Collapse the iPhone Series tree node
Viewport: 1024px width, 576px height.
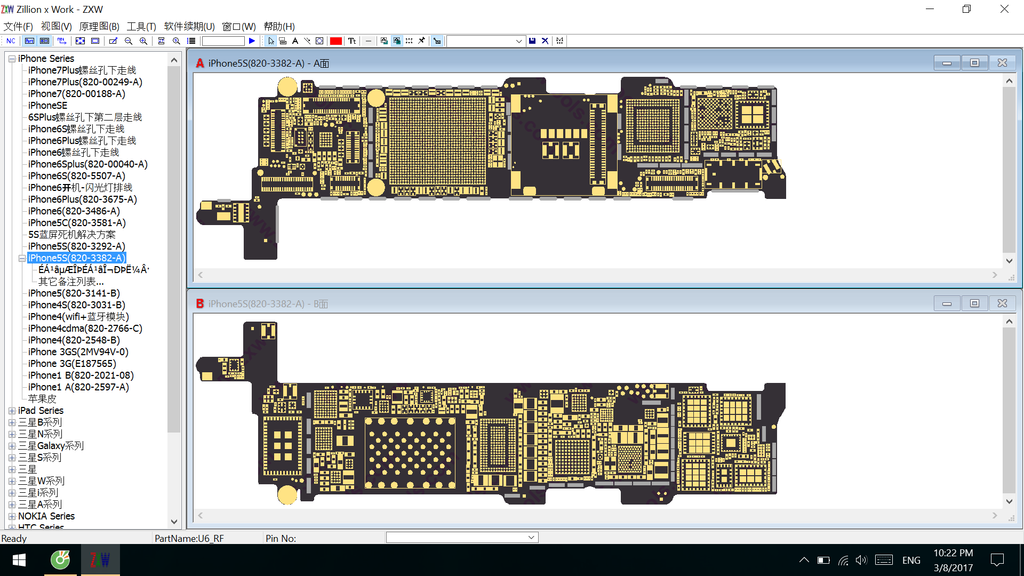(x=12, y=58)
